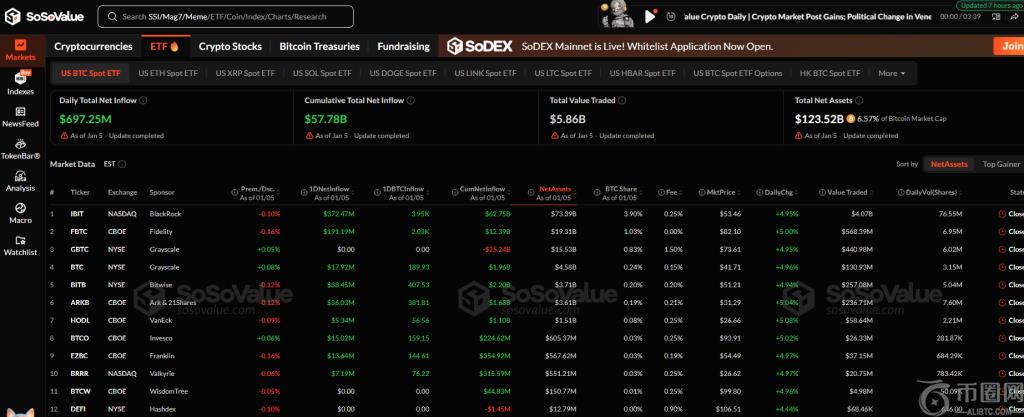Click the $697.25M daily inflow value
1024x417 pixels.
click(85, 119)
